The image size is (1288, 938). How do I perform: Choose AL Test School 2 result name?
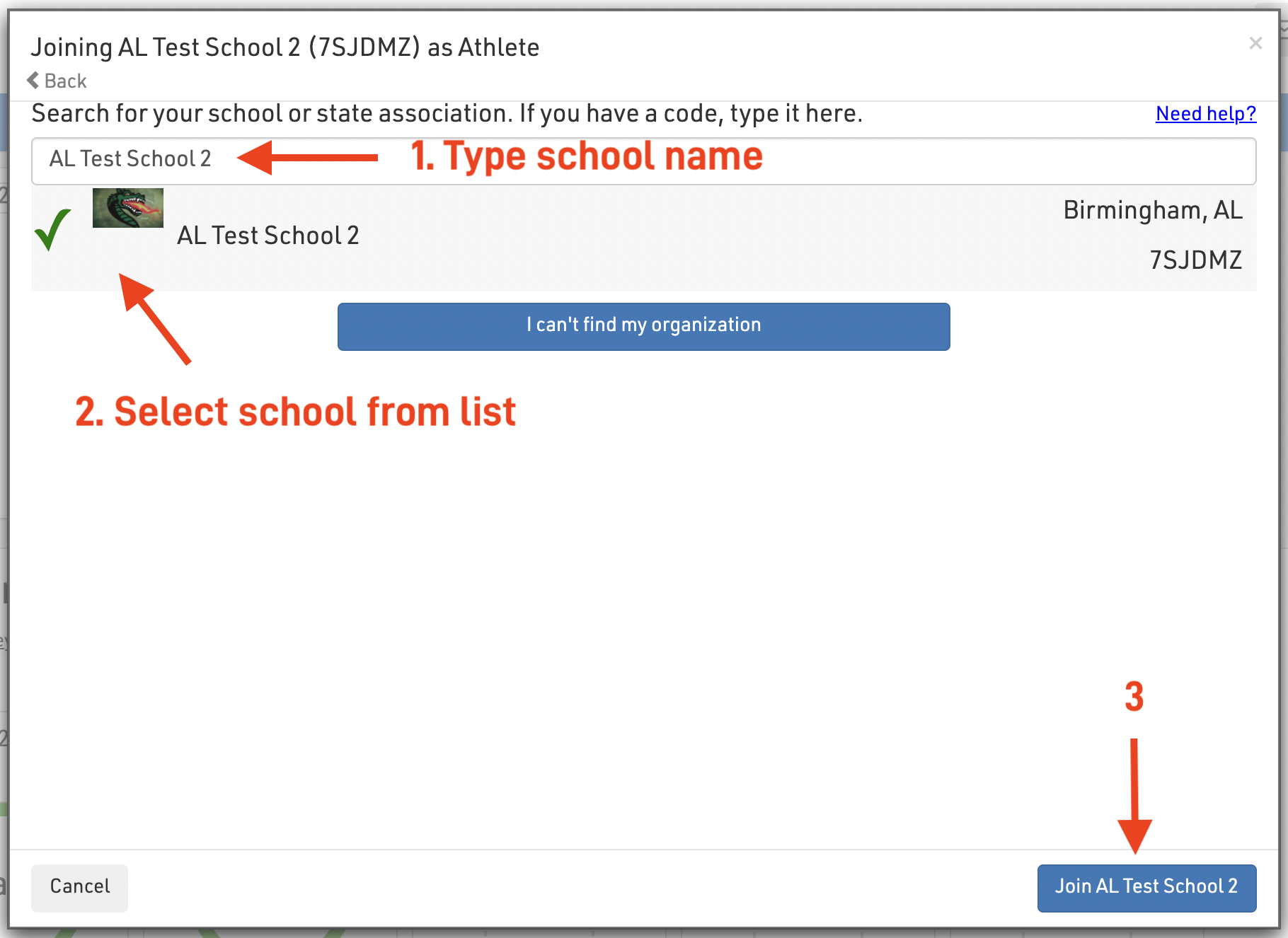268,236
